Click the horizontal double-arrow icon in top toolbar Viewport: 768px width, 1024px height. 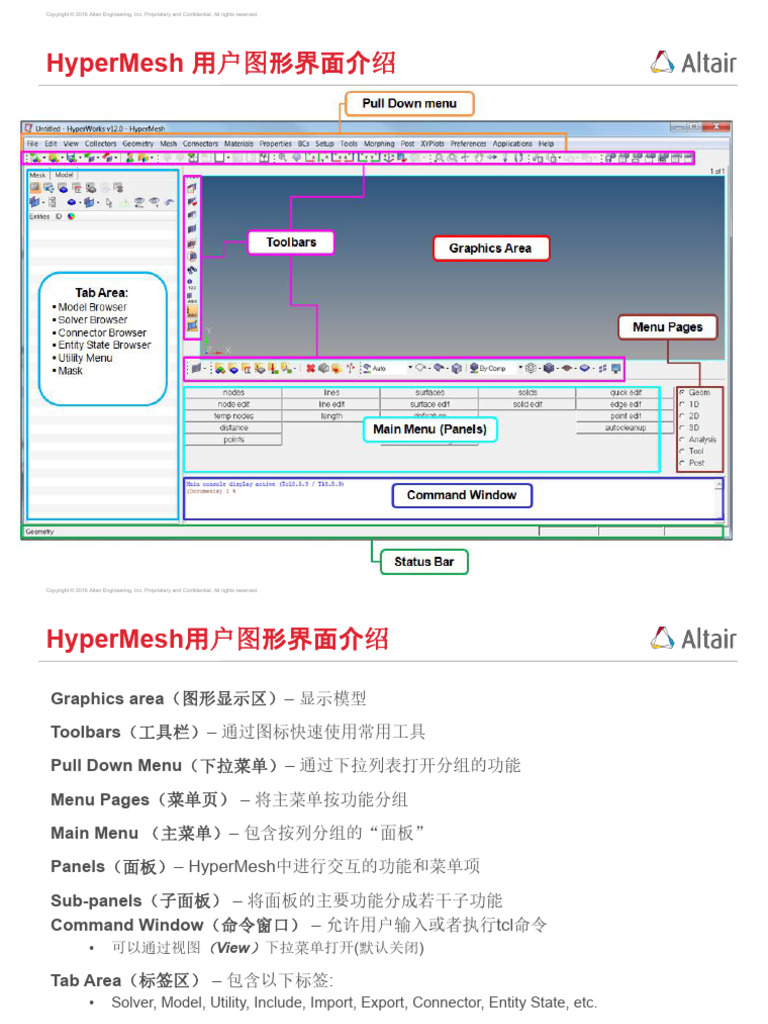tap(492, 157)
